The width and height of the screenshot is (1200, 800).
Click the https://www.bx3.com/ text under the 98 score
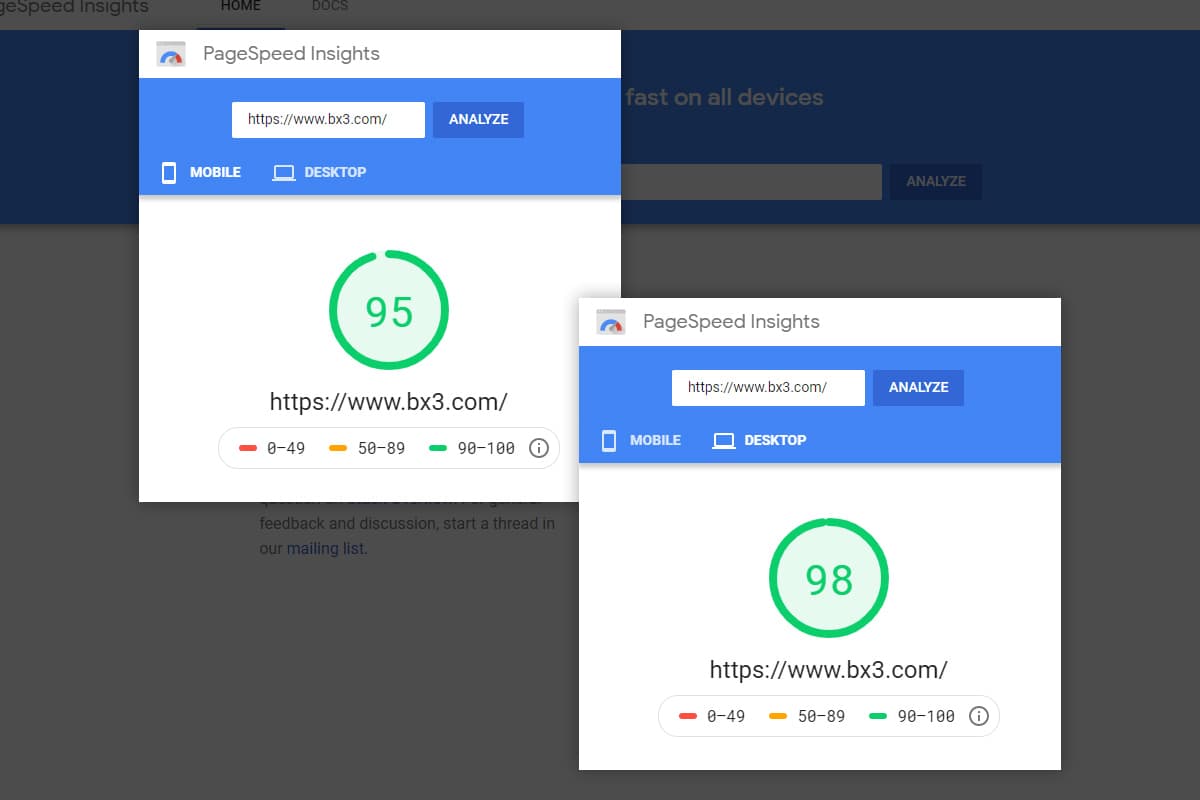[x=829, y=670]
